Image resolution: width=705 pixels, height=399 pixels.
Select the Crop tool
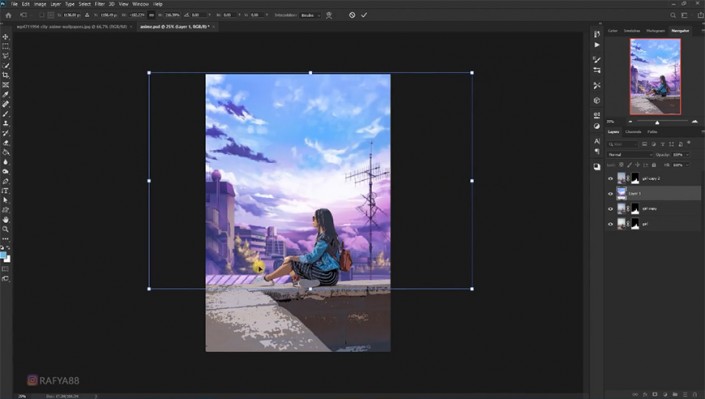tap(5, 75)
